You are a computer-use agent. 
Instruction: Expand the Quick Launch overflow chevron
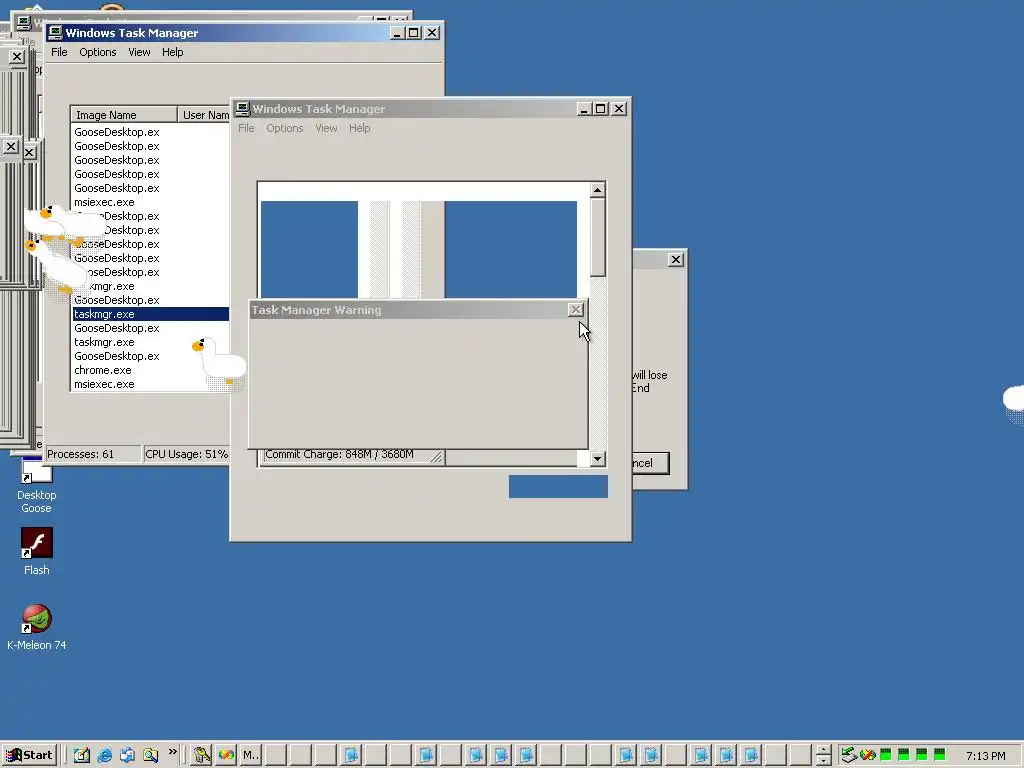172,753
